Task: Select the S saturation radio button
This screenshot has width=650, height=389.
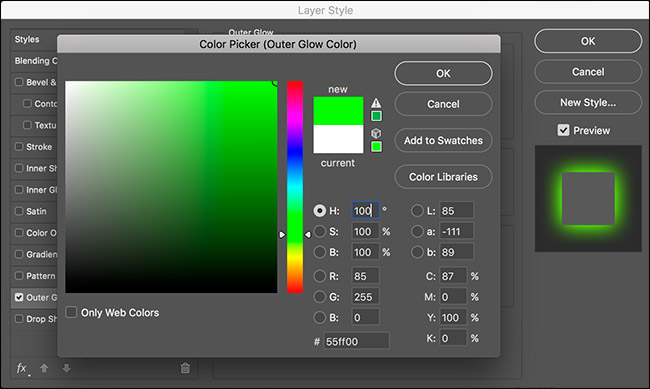Action: [x=320, y=231]
